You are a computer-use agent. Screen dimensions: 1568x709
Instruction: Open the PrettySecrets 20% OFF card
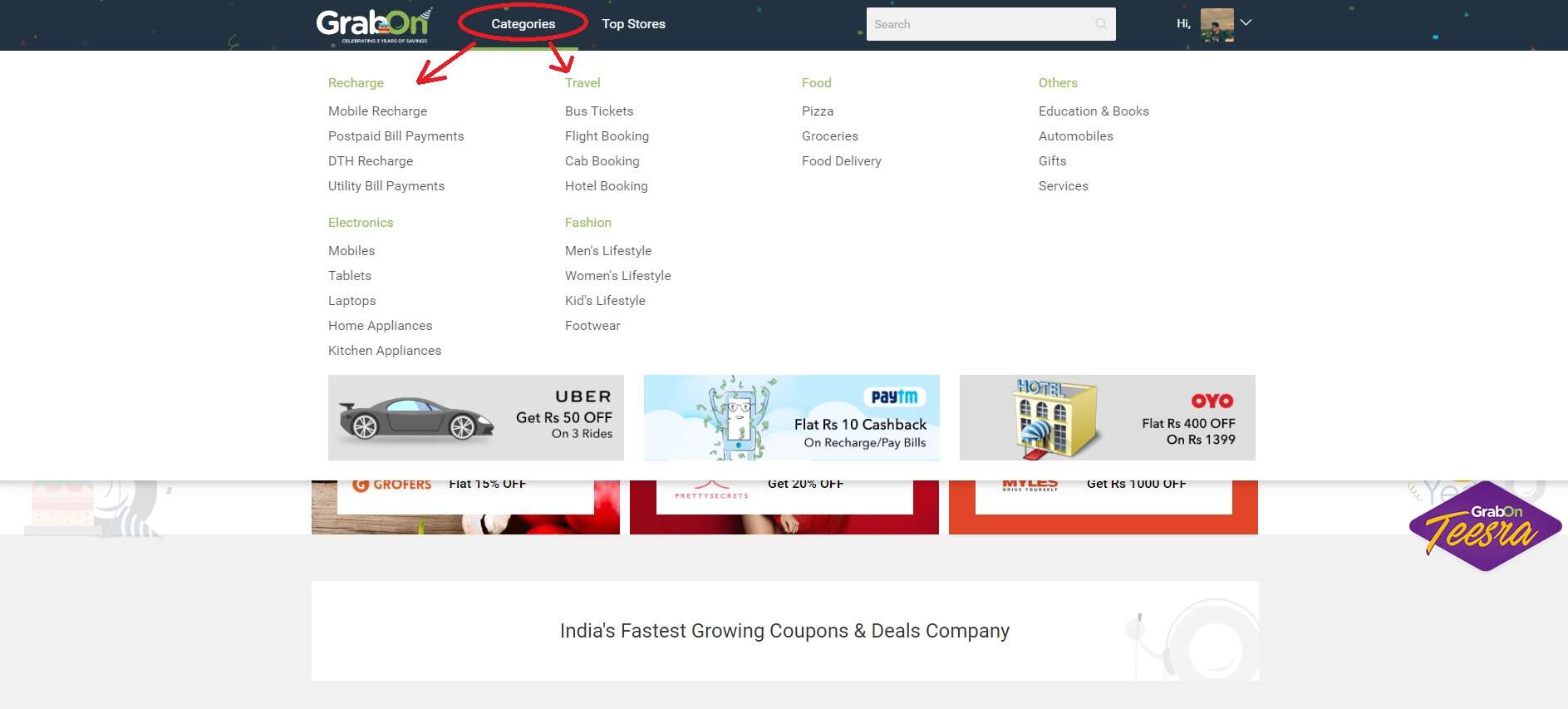[784, 507]
